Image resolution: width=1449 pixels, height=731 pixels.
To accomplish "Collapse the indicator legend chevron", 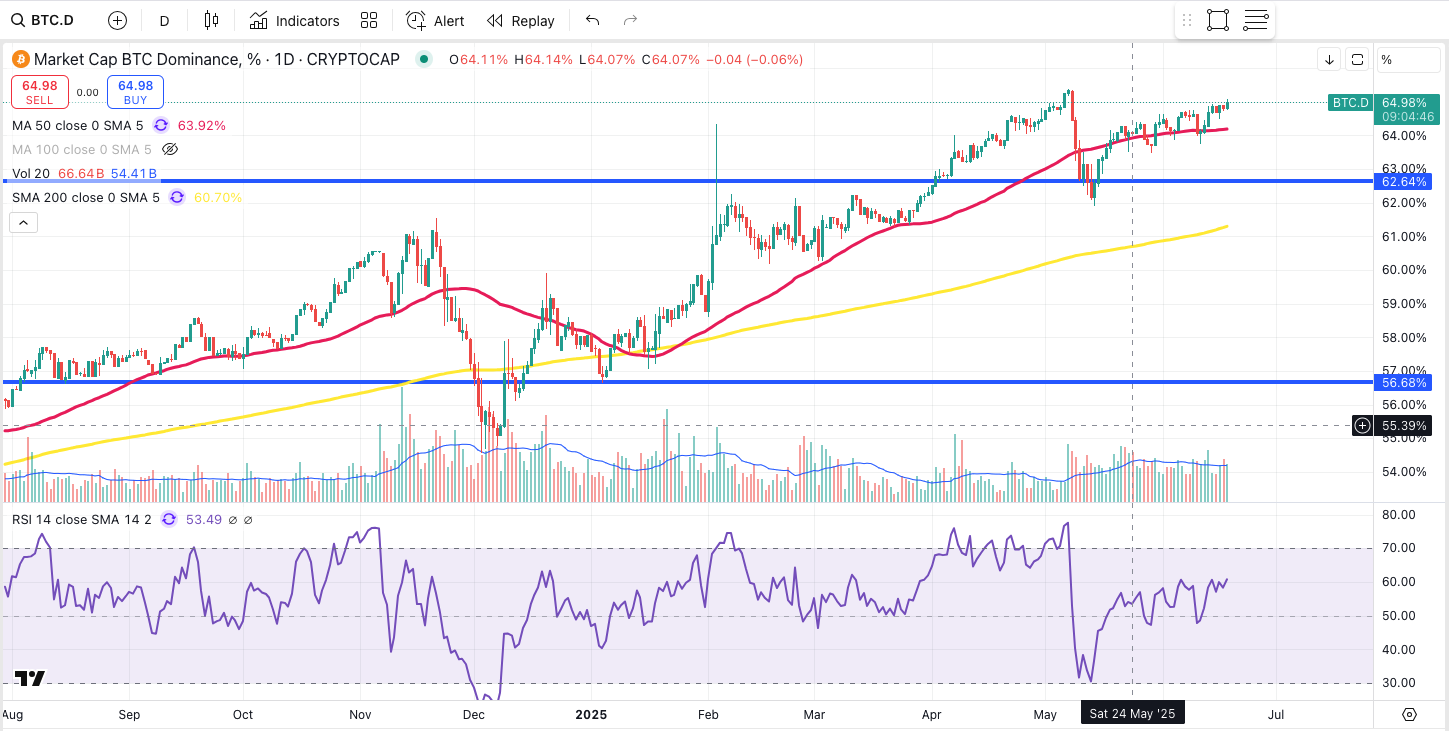I will point(24,222).
